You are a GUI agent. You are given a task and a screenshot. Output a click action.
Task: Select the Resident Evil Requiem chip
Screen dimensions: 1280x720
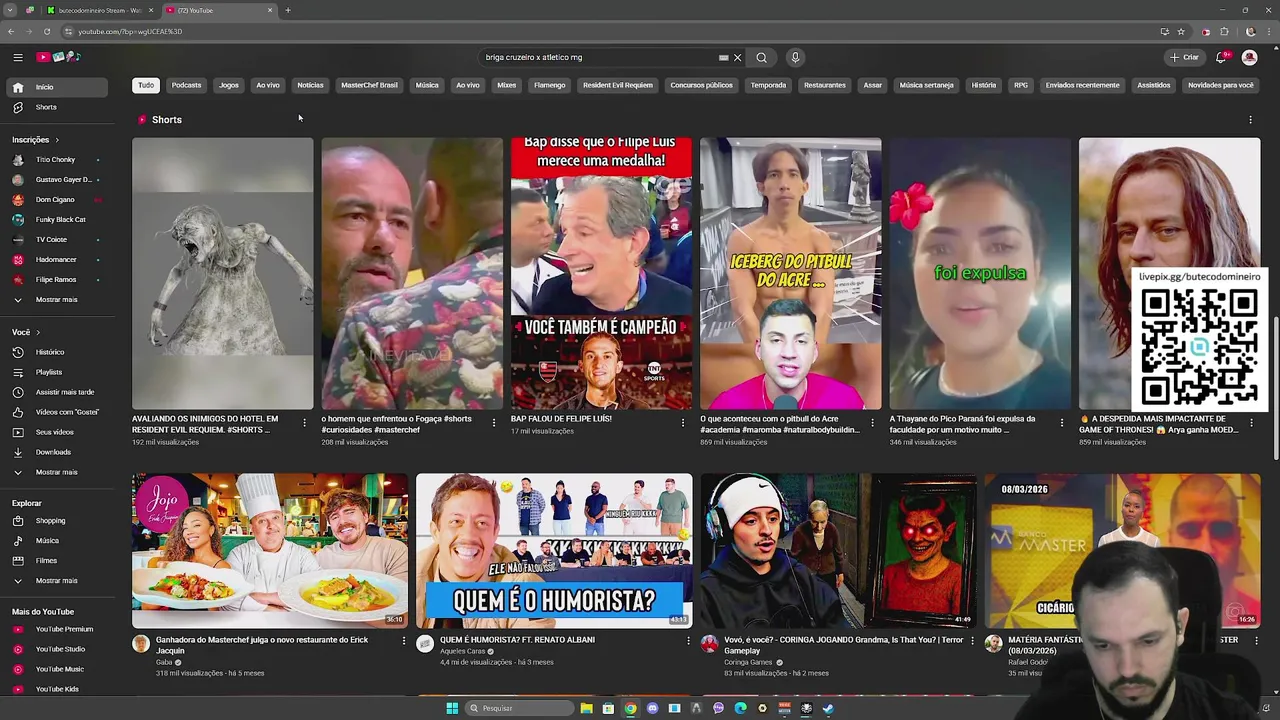pyautogui.click(x=618, y=85)
